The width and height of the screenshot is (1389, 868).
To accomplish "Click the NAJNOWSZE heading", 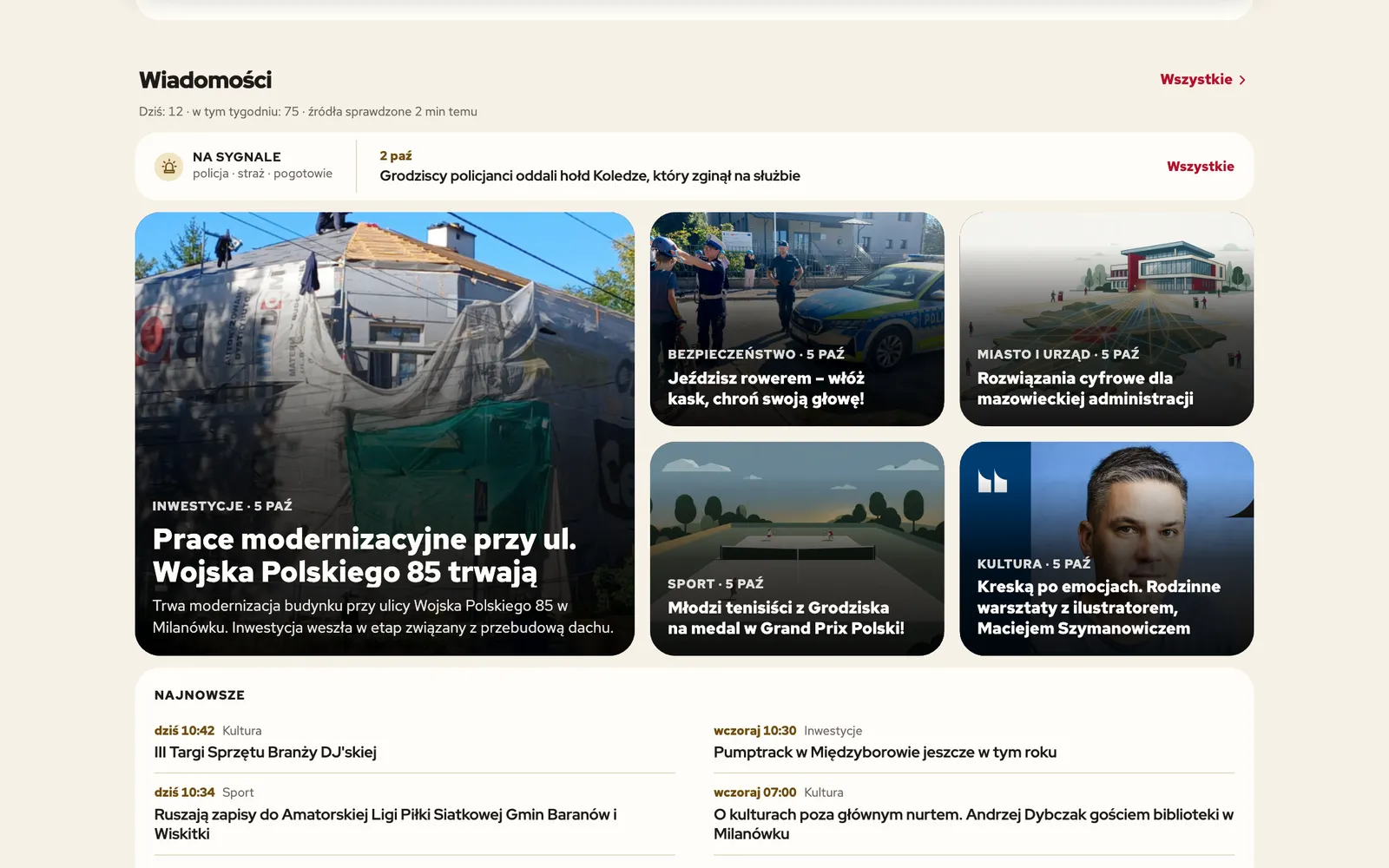I will (200, 694).
